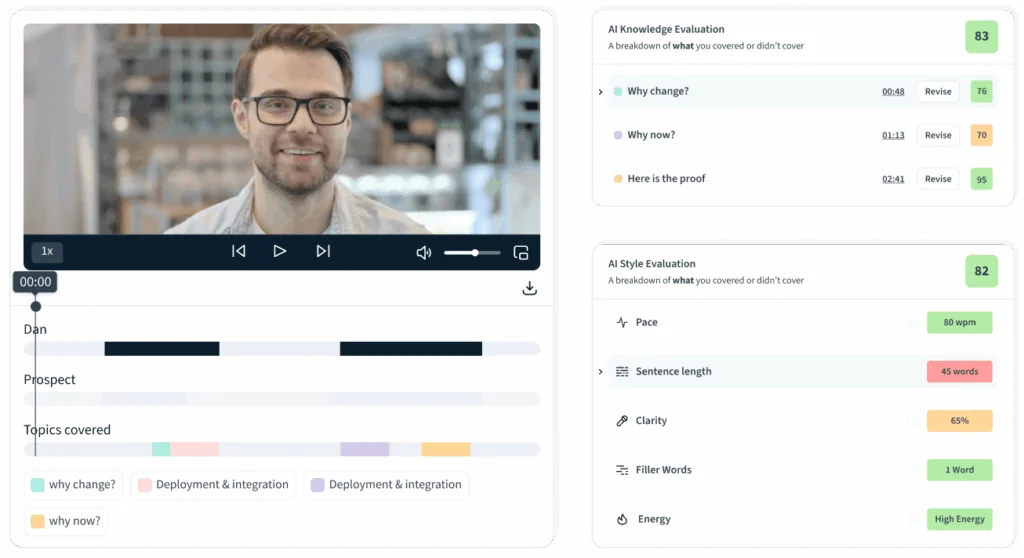The image size is (1024, 558).
Task: Click the pink topic segment on timeline
Action: click(195, 449)
